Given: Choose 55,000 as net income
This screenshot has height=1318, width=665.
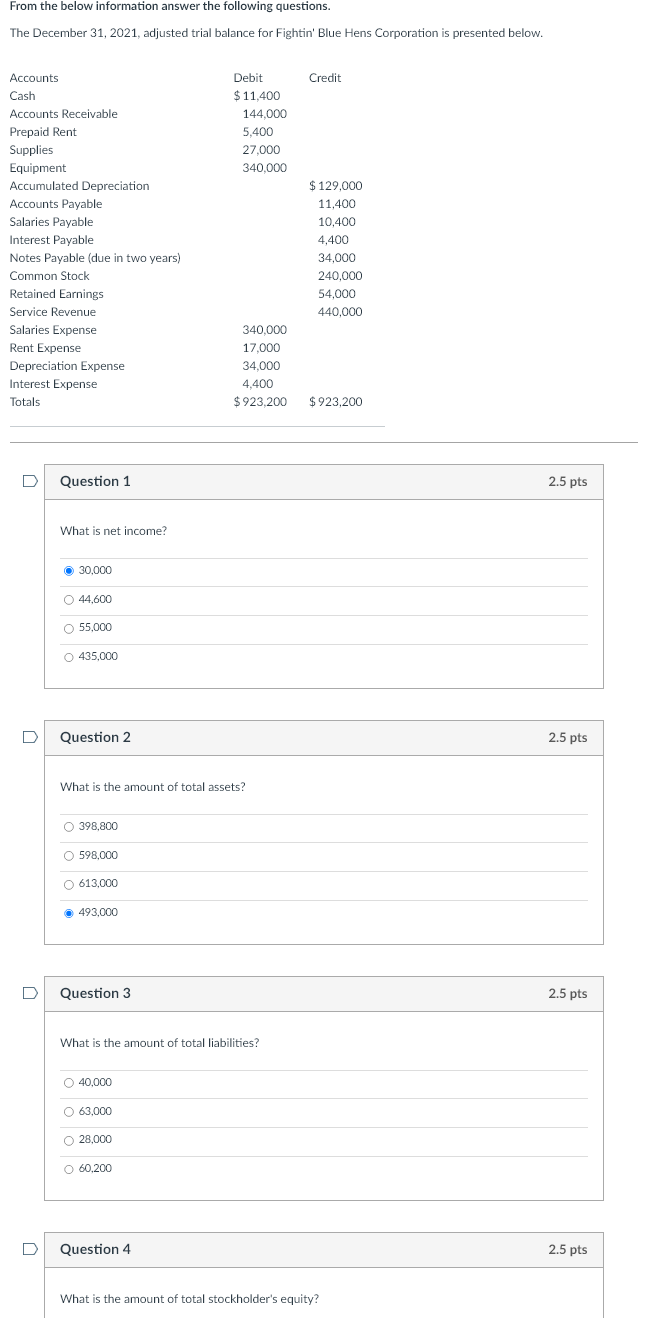Looking at the screenshot, I should coord(69,627).
